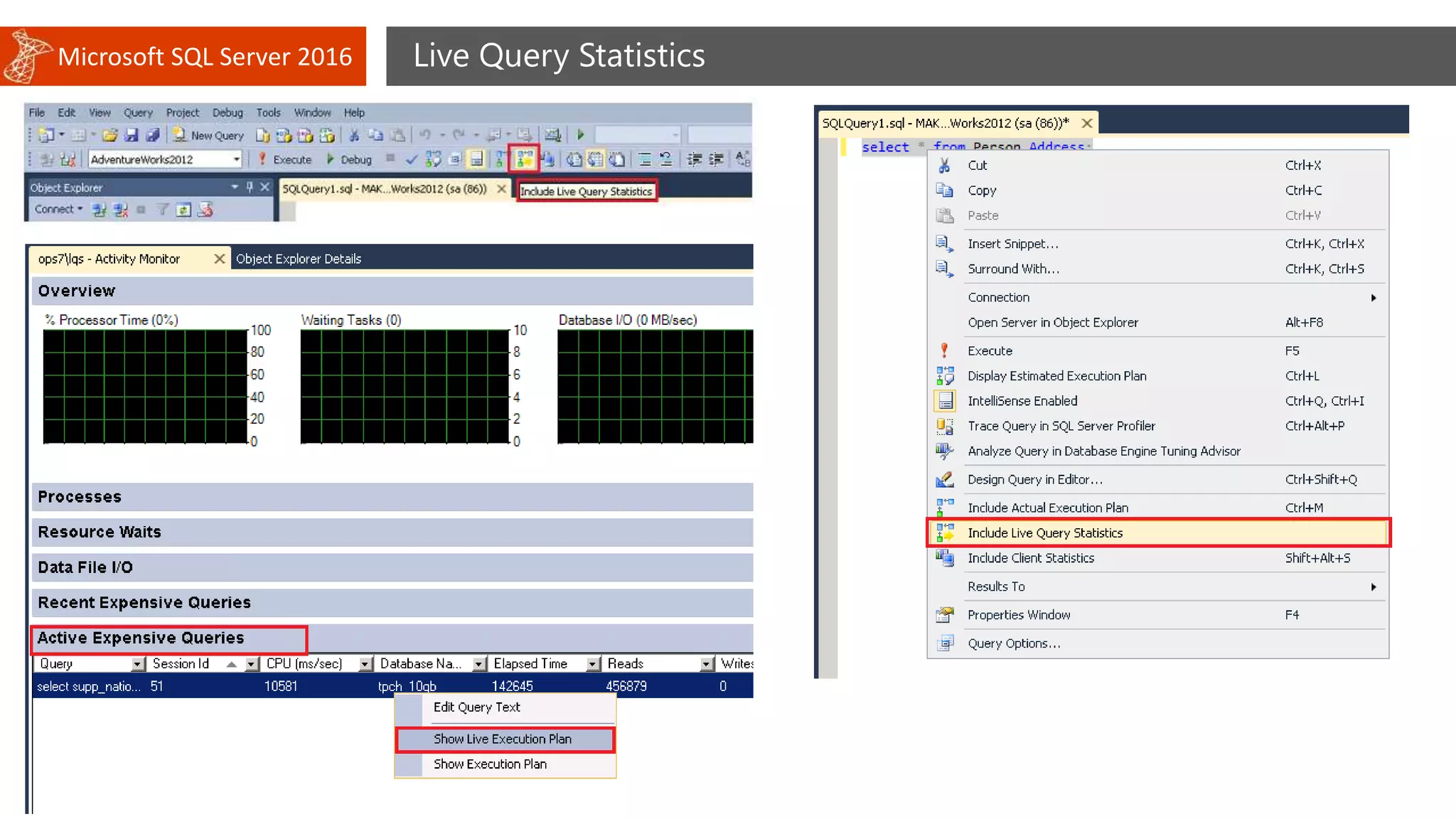The width and height of the screenshot is (1456, 819).
Task: Open the Query column filter dropdown
Action: click(138, 664)
